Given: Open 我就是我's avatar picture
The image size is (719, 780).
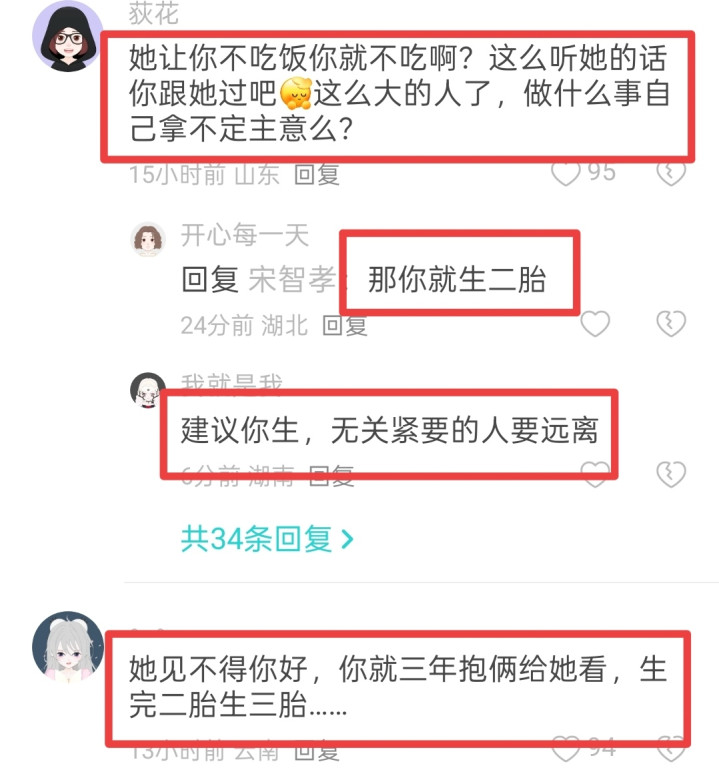Looking at the screenshot, I should pyautogui.click(x=147, y=390).
